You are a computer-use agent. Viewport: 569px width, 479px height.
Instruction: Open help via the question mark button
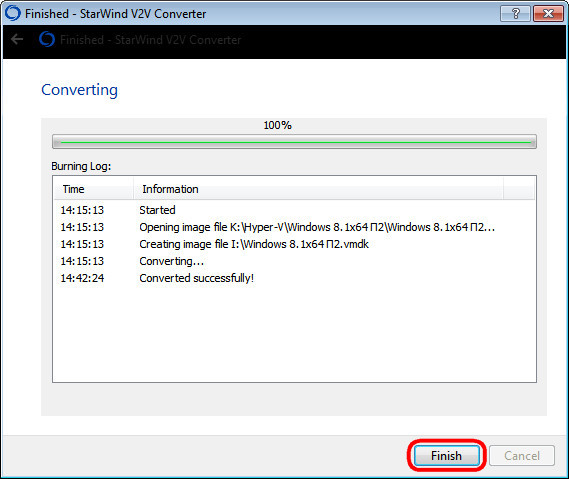coord(515,14)
